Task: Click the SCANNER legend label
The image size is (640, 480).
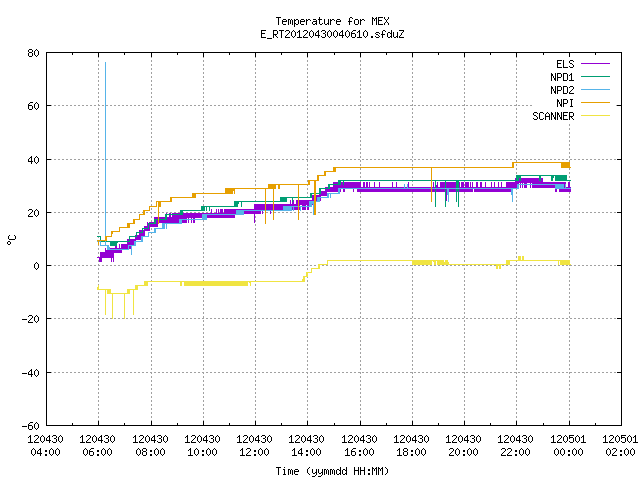Action: coord(553,116)
